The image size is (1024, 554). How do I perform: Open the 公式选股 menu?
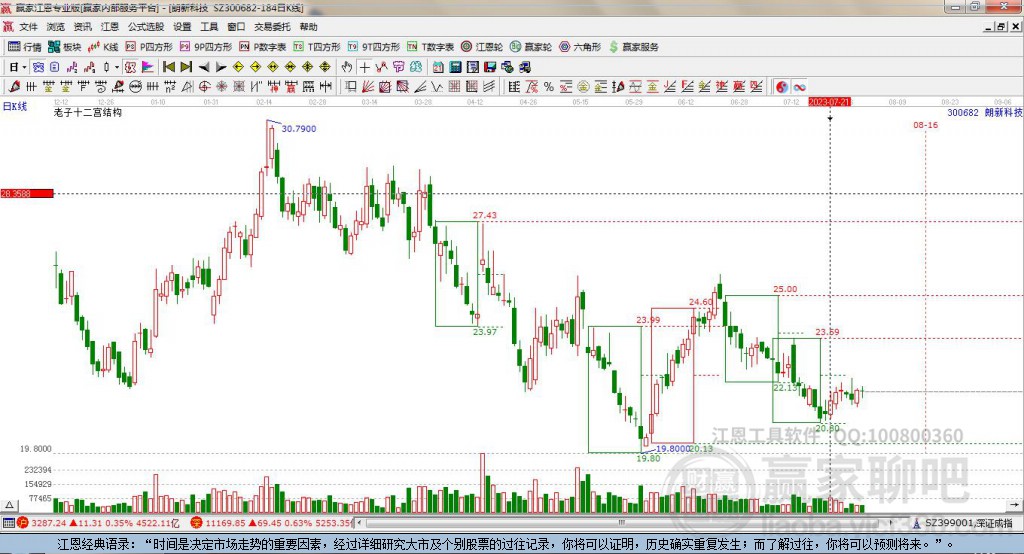tap(146, 27)
